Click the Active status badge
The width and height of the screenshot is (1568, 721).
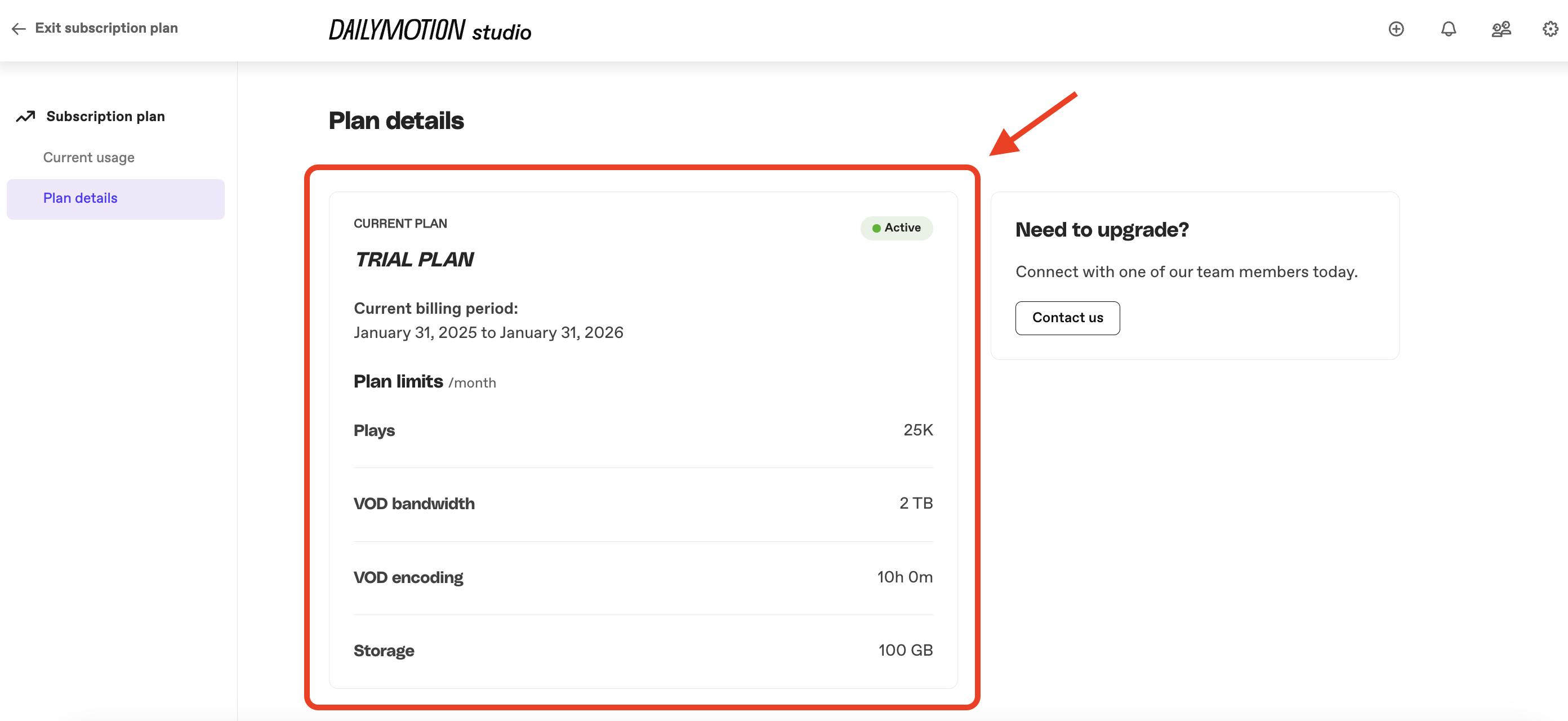point(896,228)
